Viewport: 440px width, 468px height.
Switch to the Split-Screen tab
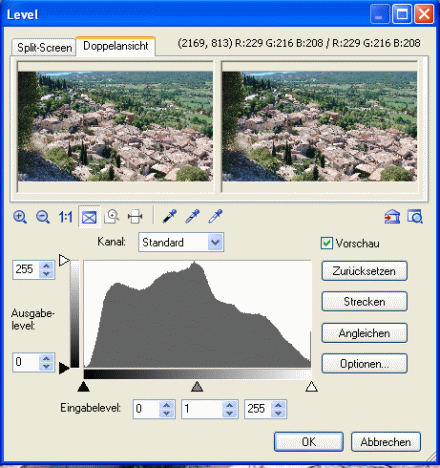pyautogui.click(x=44, y=48)
